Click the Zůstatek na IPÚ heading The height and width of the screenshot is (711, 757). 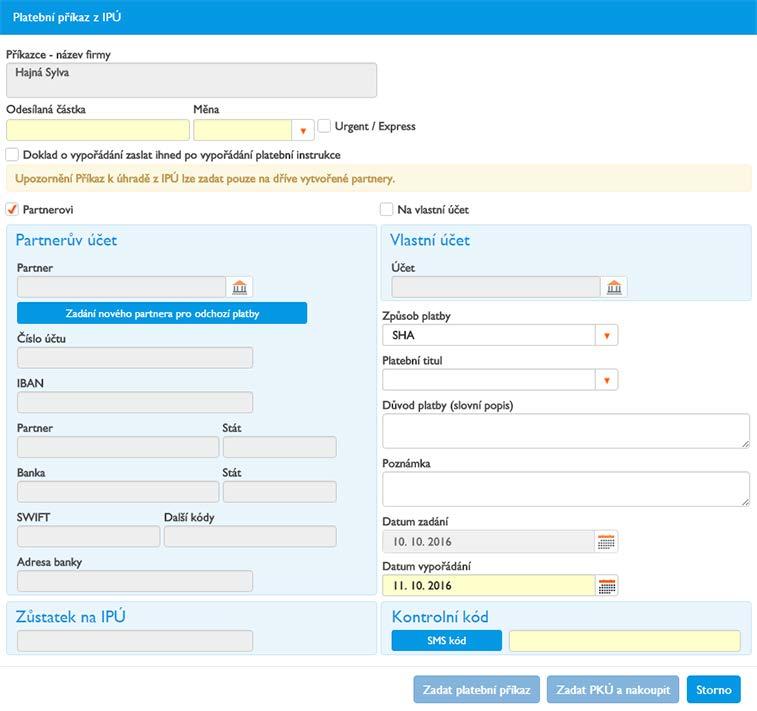point(70,616)
